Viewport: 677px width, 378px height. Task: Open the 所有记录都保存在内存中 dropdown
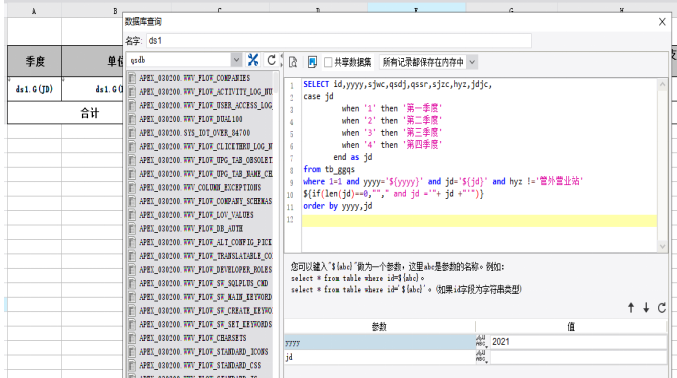click(472, 62)
